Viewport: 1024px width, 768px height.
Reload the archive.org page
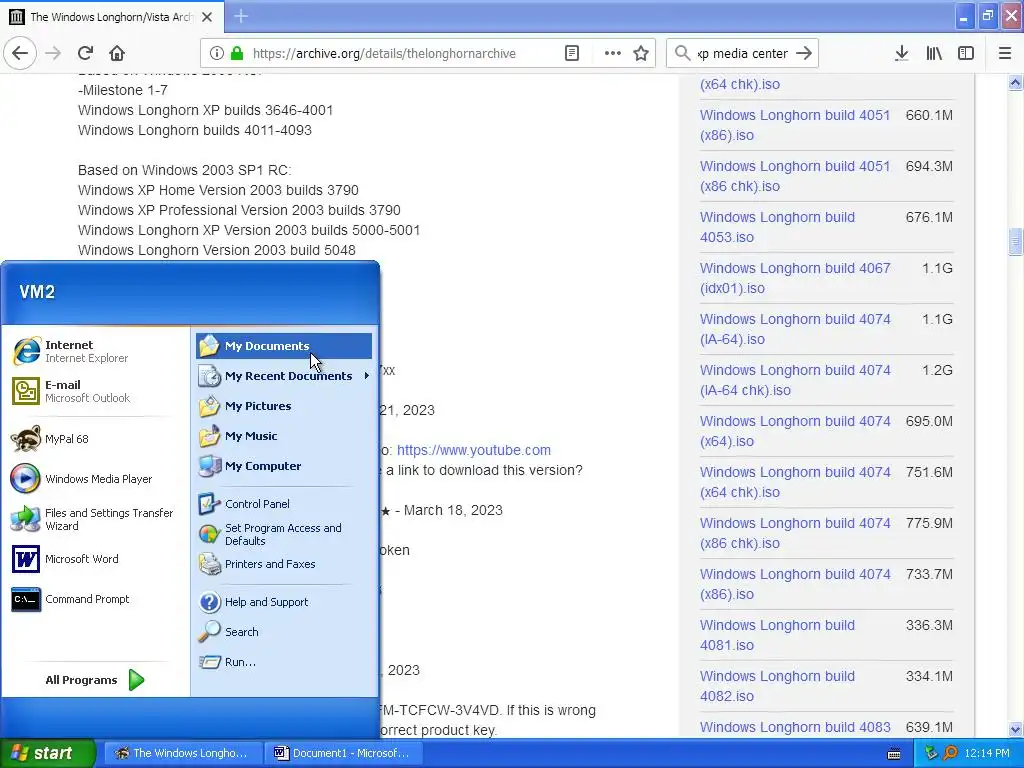[x=86, y=54]
